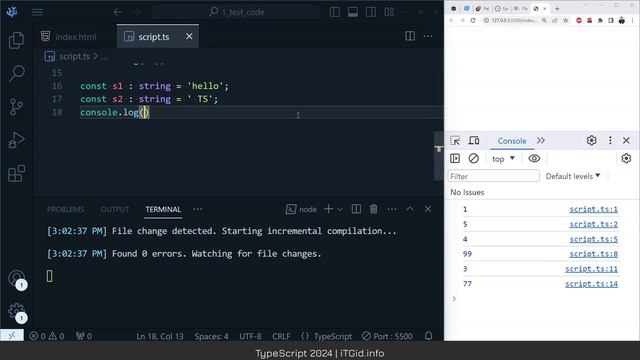Image resolution: width=640 pixels, height=360 pixels.
Task: Switch to the script.ts tab
Action: coord(153,37)
